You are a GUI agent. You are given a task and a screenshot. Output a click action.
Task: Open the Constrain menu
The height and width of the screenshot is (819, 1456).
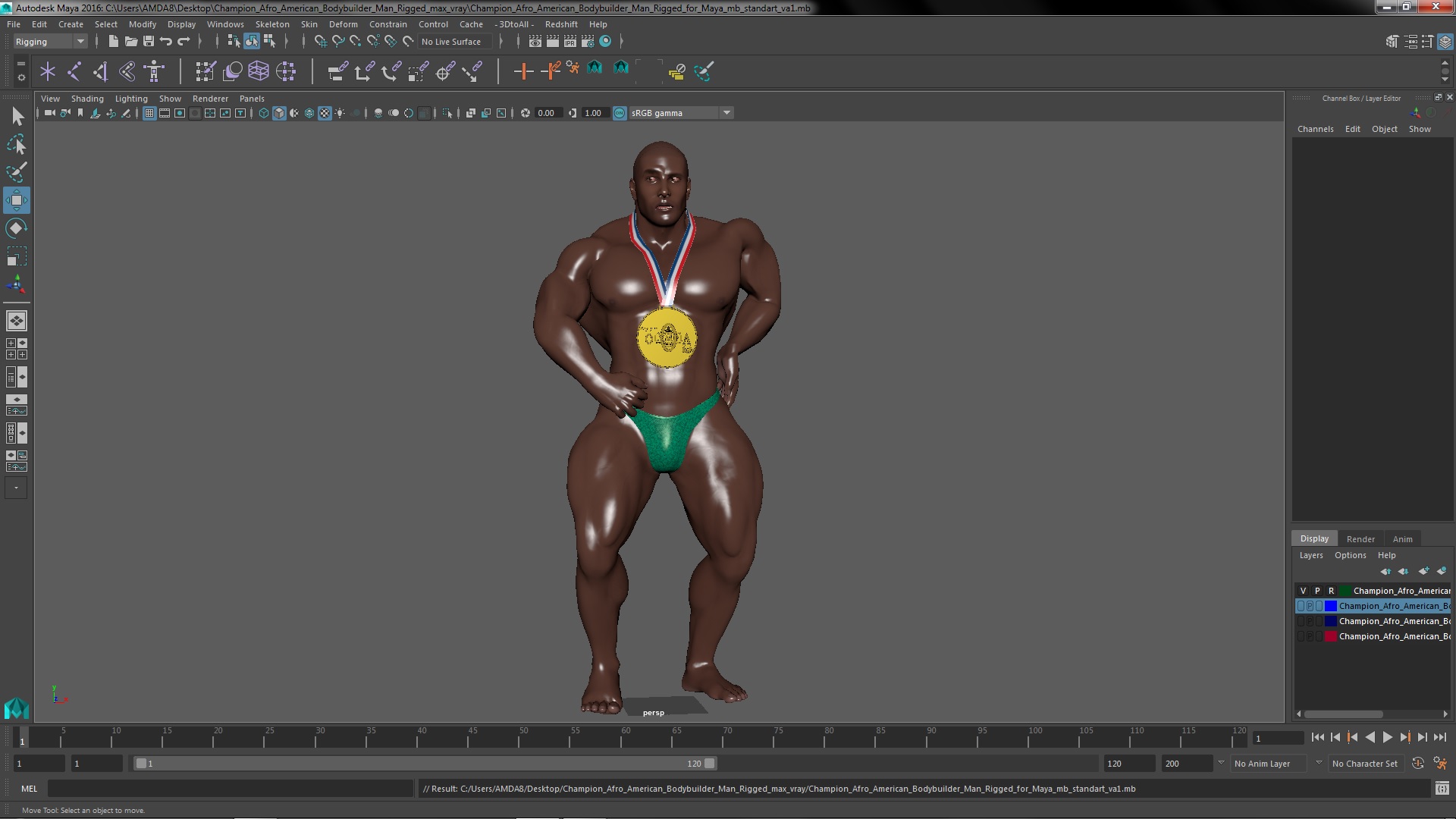(x=388, y=24)
